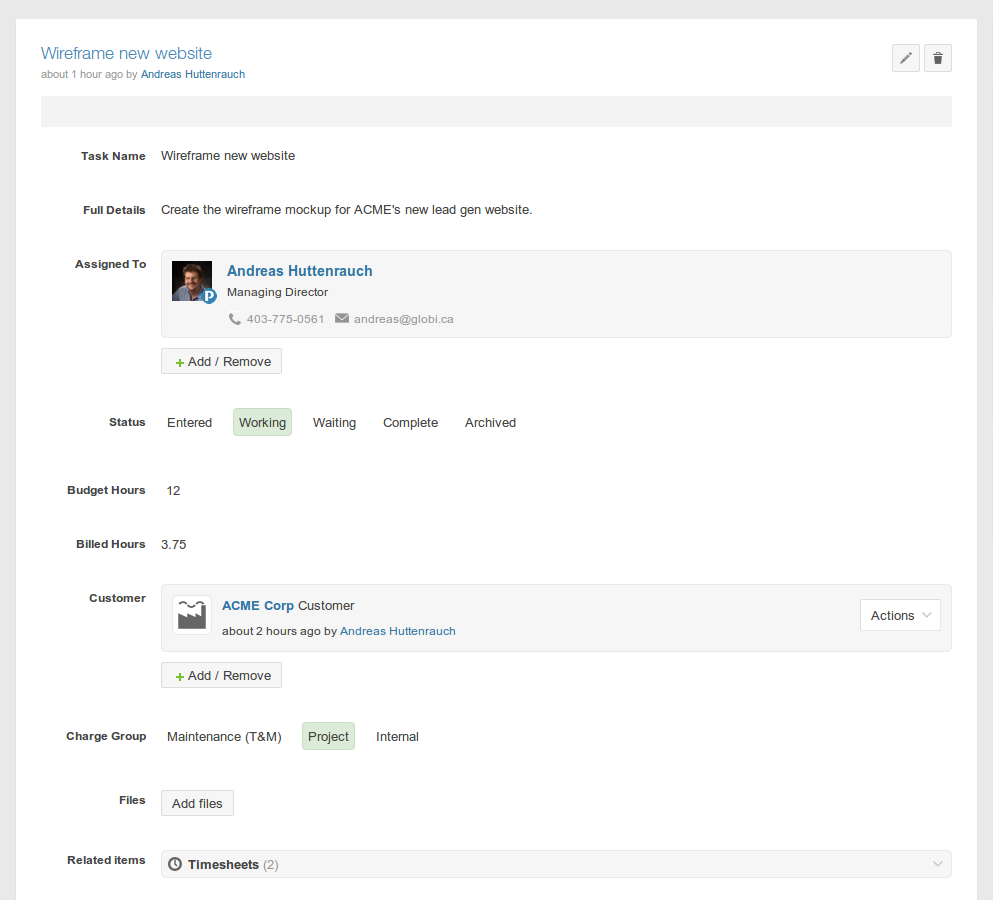Mark the task status as Waiting
This screenshot has width=993, height=900.
(334, 423)
